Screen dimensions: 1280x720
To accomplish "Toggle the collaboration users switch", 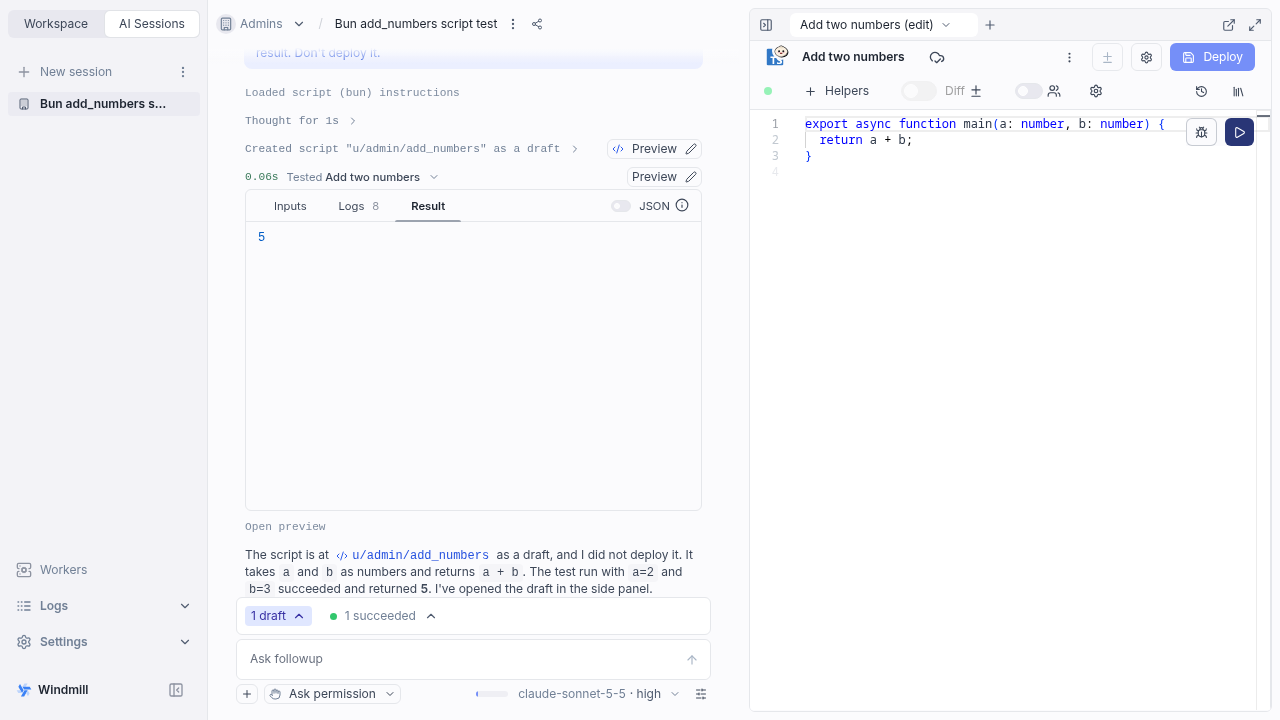I will [1028, 91].
